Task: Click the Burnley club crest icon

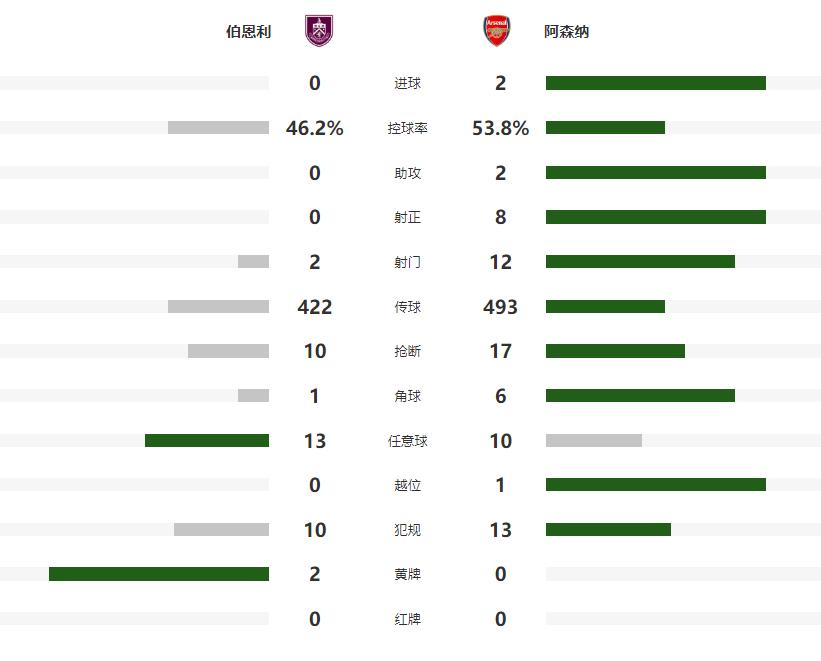Action: click(319, 31)
